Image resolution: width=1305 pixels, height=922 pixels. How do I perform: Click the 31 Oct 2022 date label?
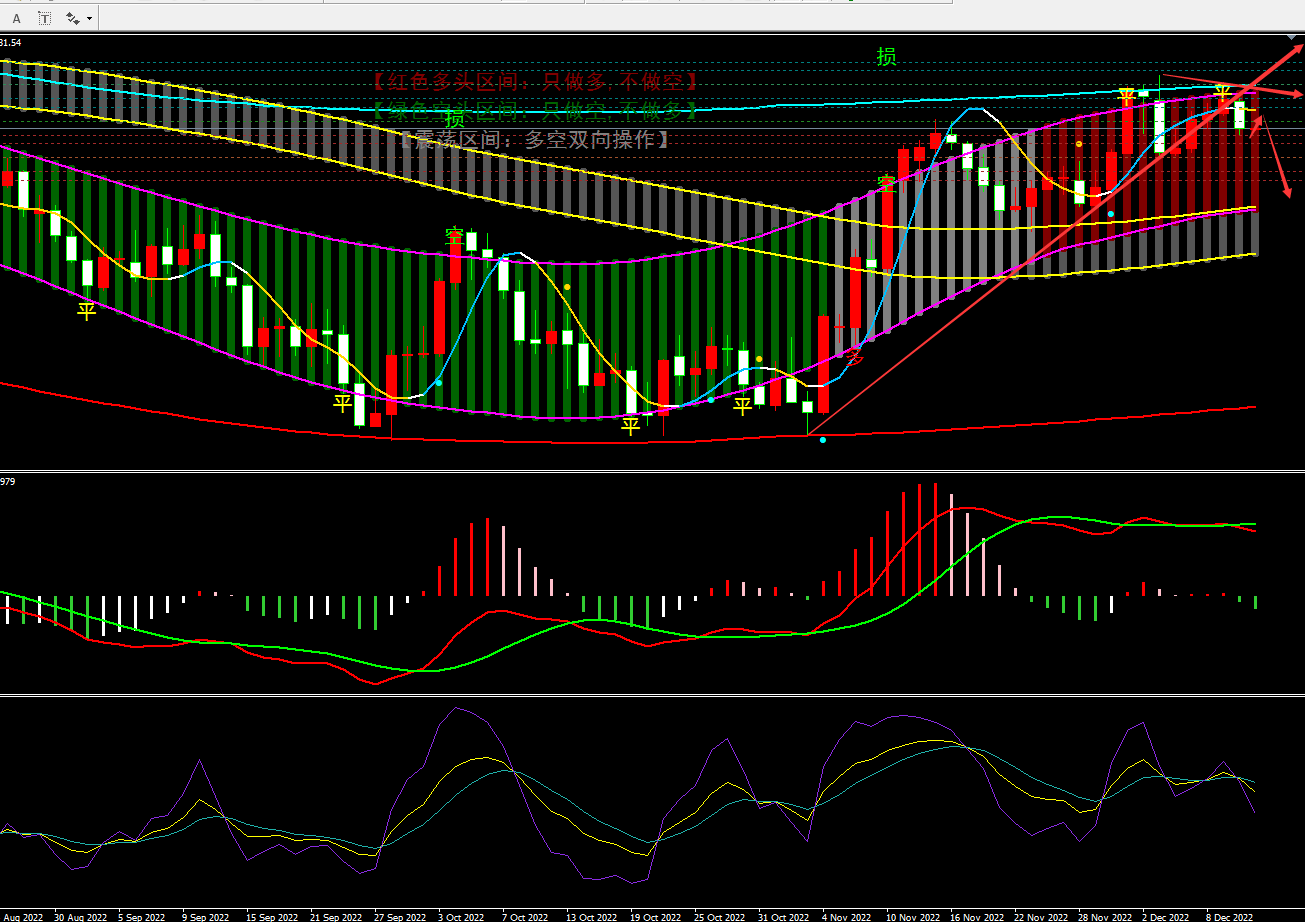pos(784,917)
